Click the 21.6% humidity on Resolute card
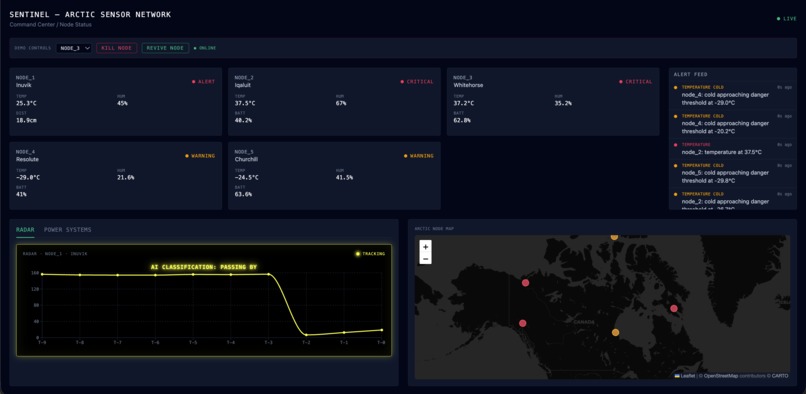This screenshot has height=394, width=806. pos(126,177)
